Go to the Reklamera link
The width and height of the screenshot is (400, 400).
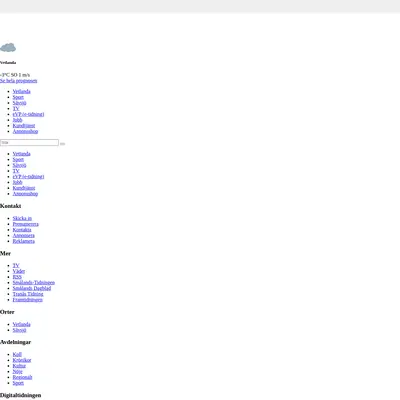[x=24, y=241]
